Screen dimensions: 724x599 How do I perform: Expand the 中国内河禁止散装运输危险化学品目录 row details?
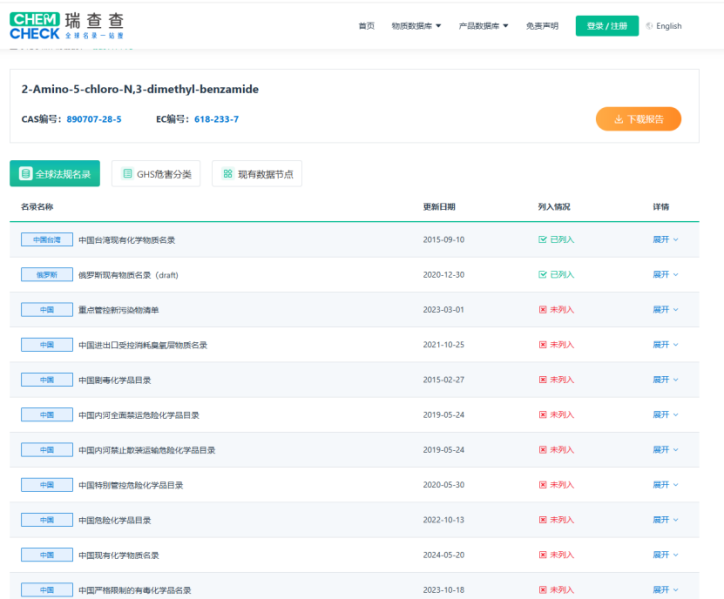click(665, 450)
